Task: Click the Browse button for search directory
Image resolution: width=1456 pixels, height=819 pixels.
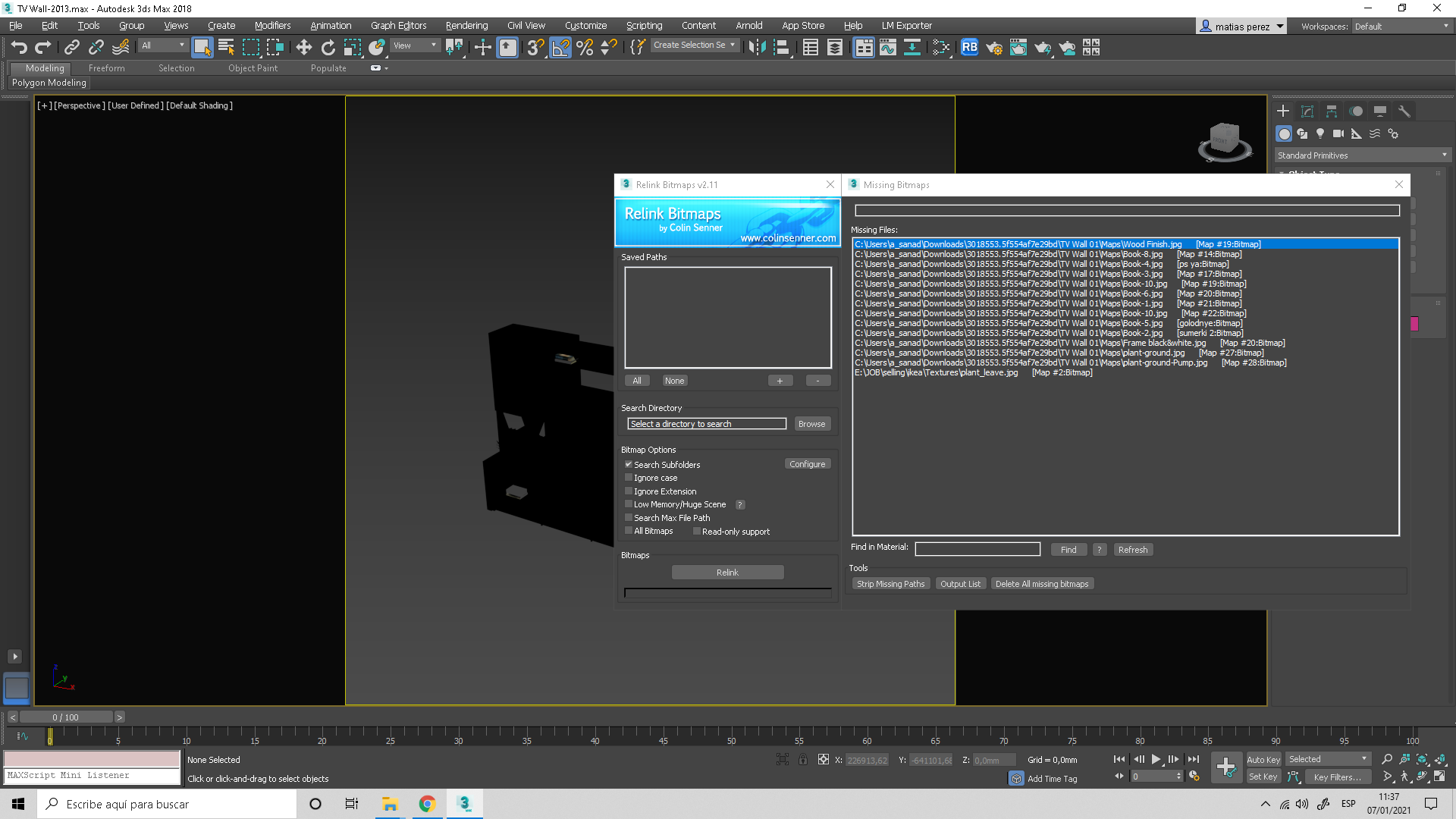Action: click(811, 424)
